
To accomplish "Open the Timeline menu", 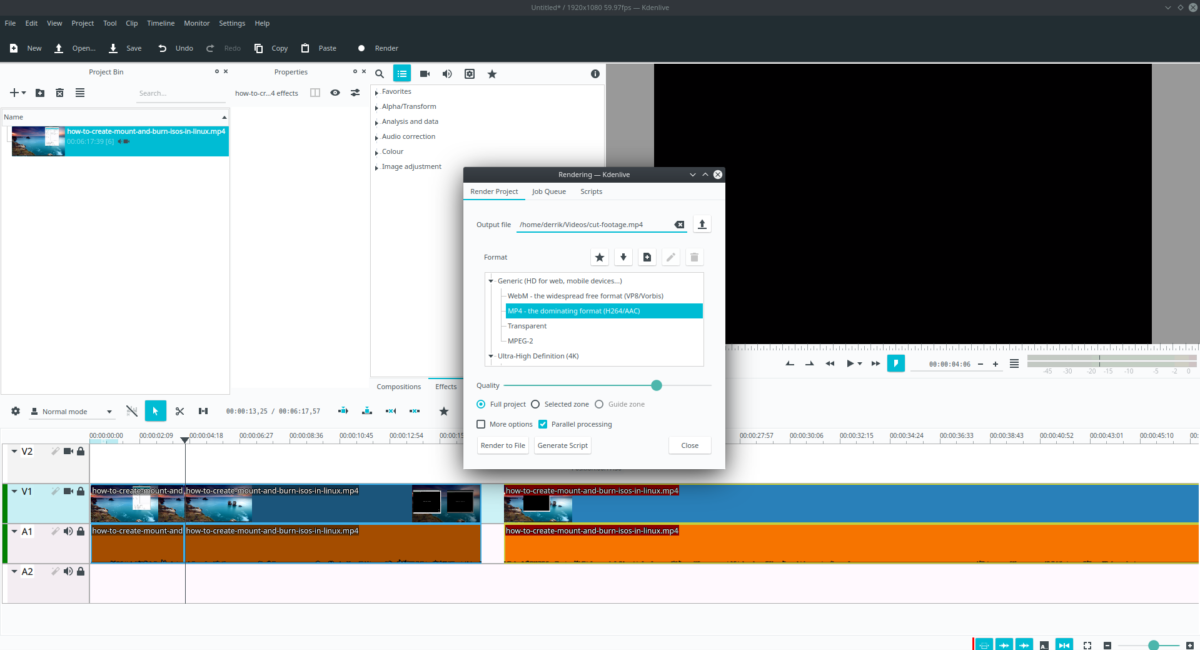I will click(161, 23).
